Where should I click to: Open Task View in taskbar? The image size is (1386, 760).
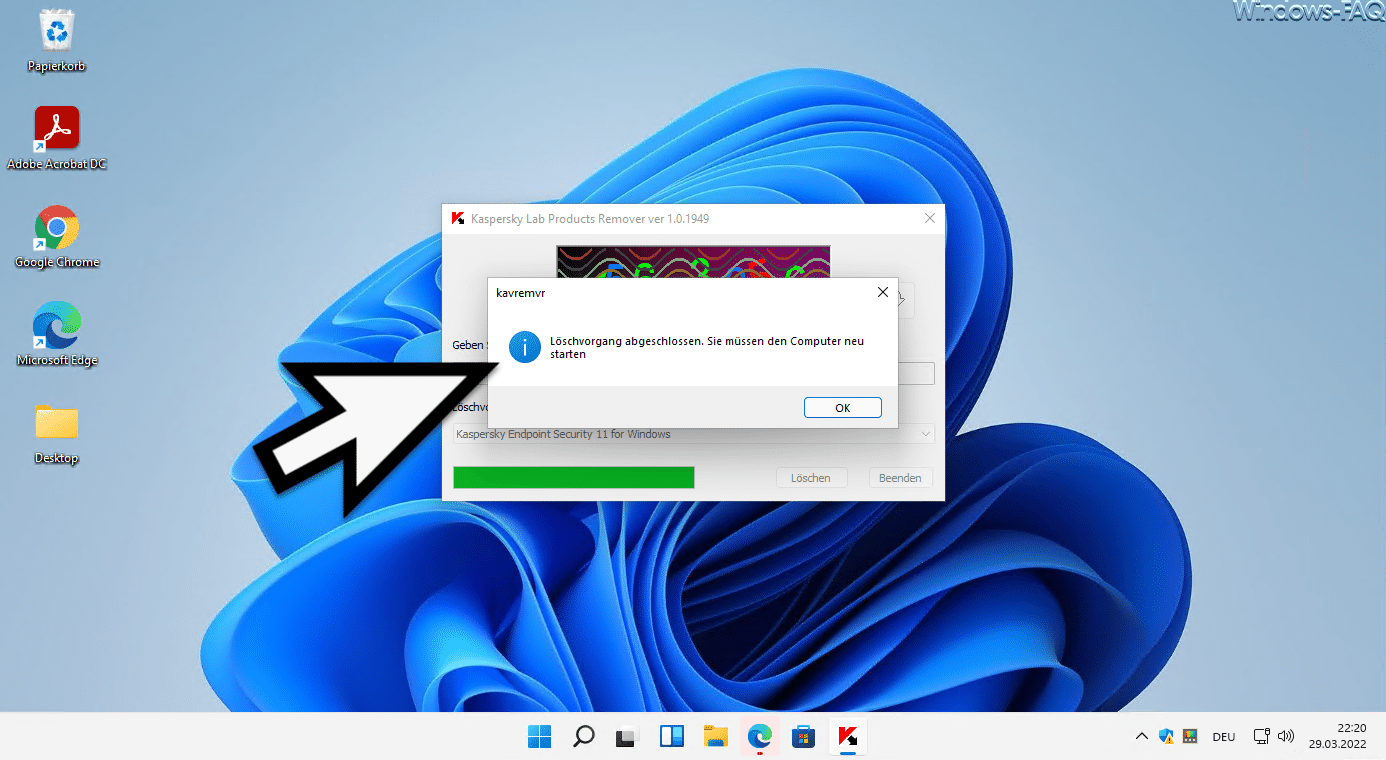[x=627, y=737]
